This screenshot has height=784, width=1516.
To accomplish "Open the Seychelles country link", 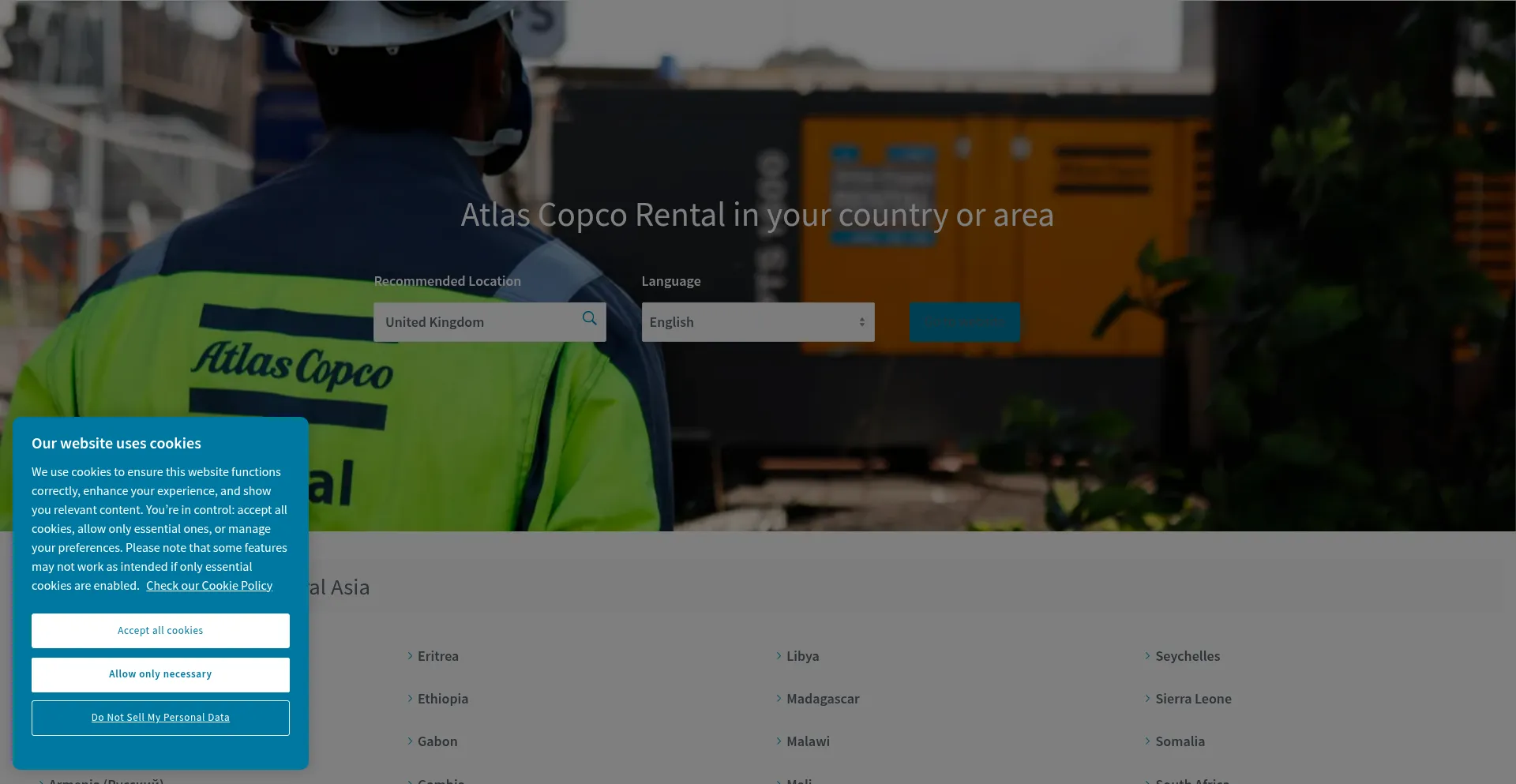I will pos(1188,656).
